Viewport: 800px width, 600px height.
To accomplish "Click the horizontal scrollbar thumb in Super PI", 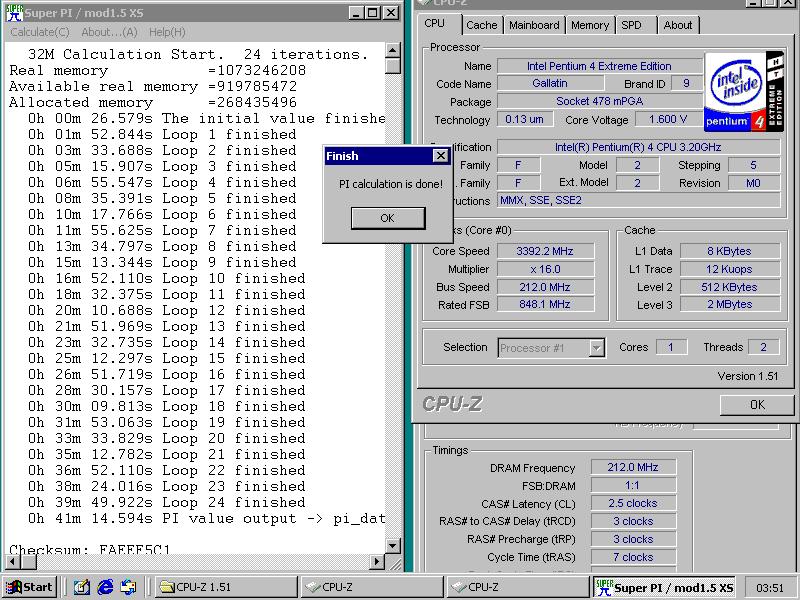I will (28, 562).
